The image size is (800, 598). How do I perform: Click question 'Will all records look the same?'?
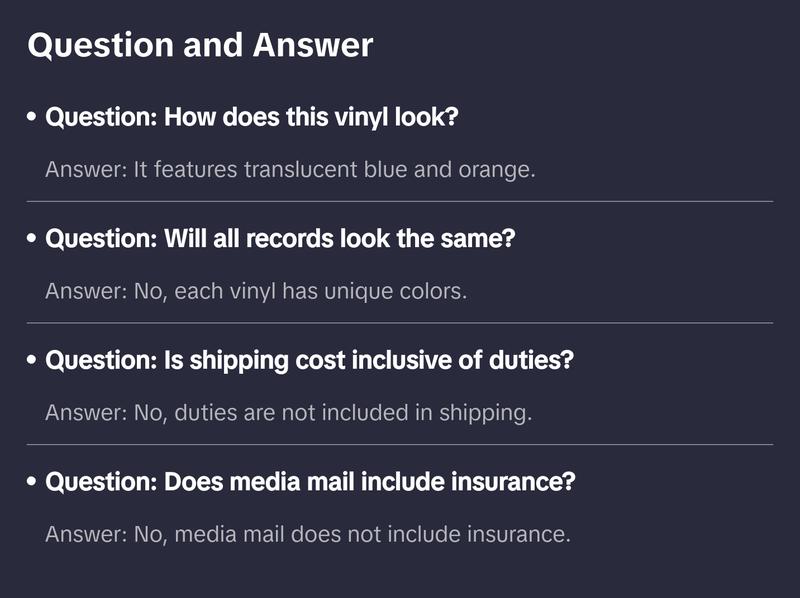280,239
